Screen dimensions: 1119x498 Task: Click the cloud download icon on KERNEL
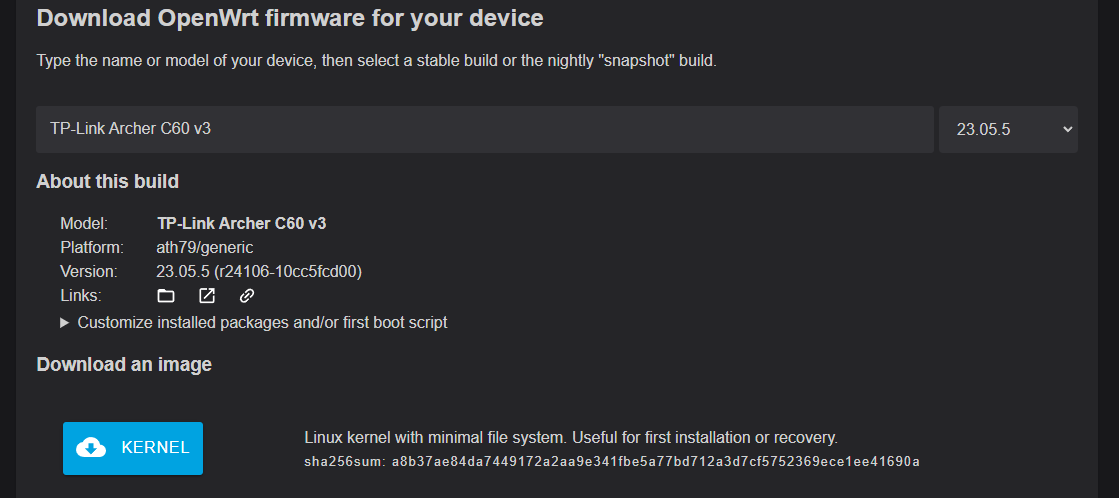pos(91,448)
